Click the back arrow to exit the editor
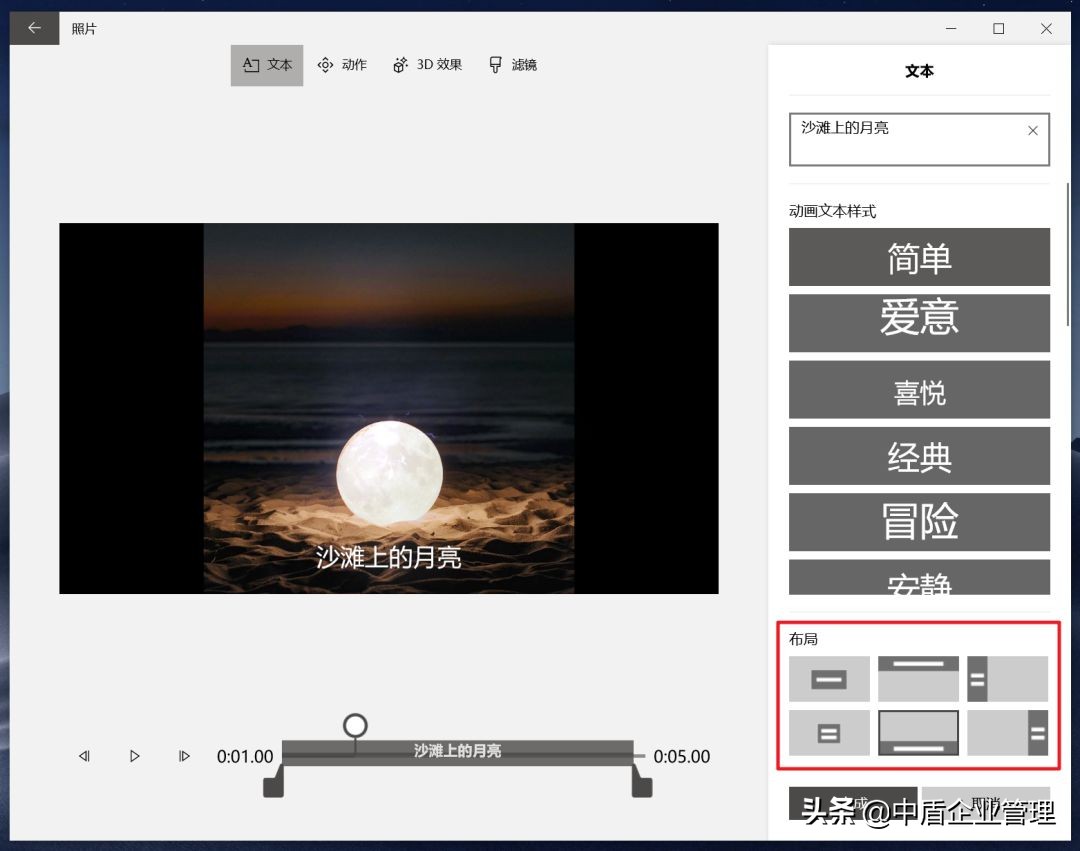Image resolution: width=1080 pixels, height=851 pixels. click(34, 28)
